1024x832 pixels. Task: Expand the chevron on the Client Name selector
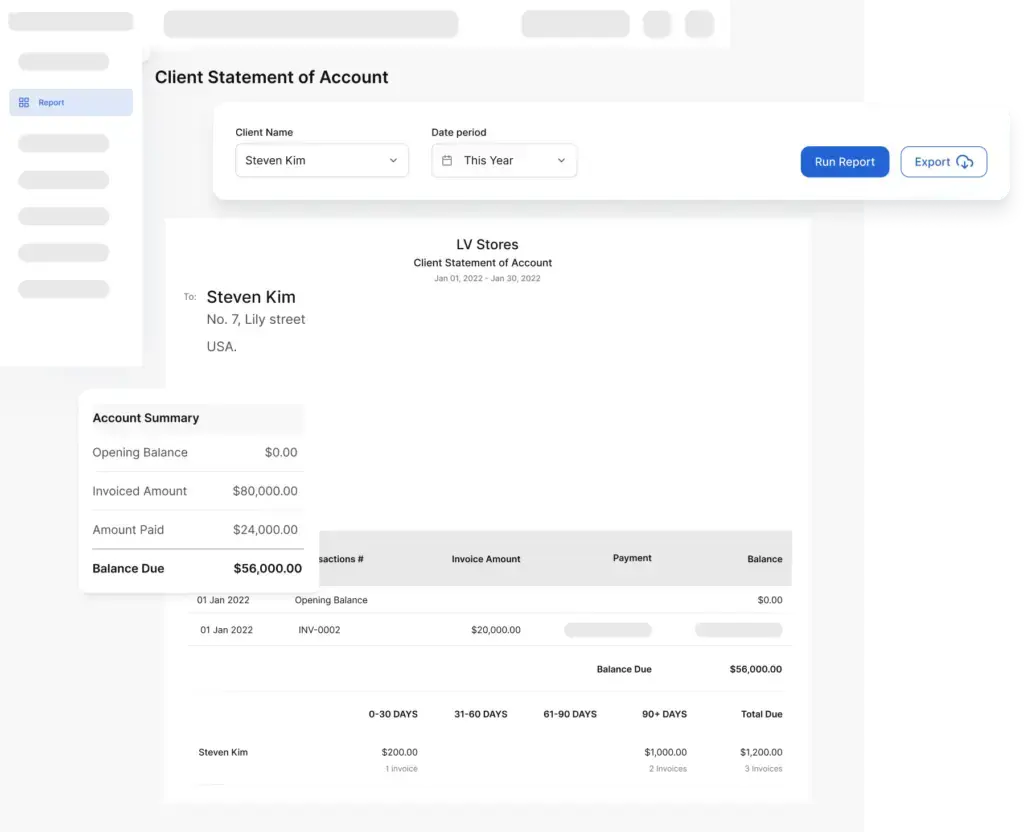(x=394, y=160)
